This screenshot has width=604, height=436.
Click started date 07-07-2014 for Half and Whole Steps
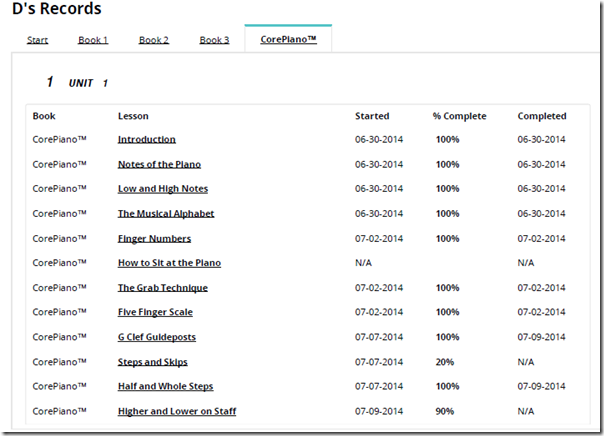click(379, 386)
